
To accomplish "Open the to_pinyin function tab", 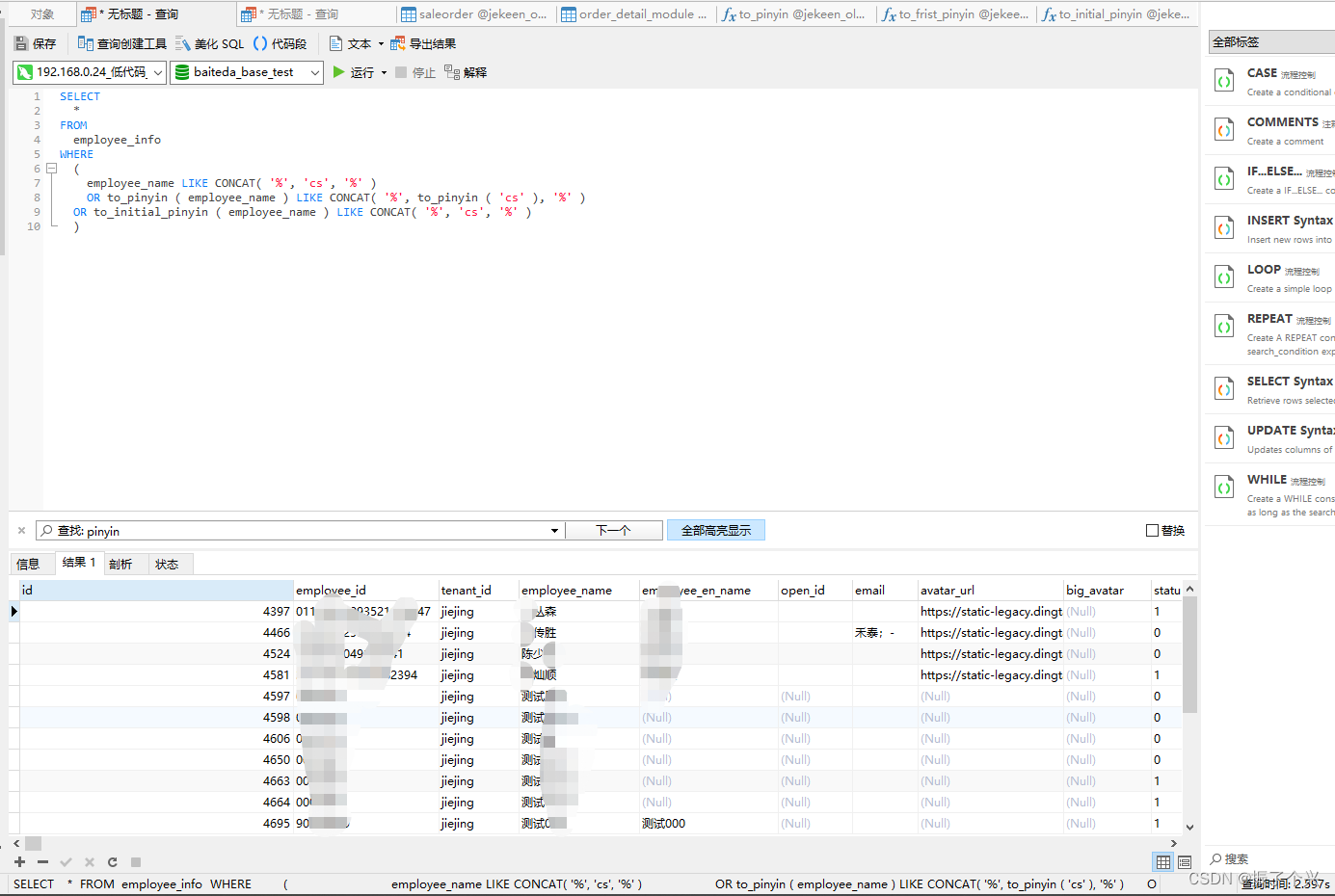I will click(x=794, y=14).
